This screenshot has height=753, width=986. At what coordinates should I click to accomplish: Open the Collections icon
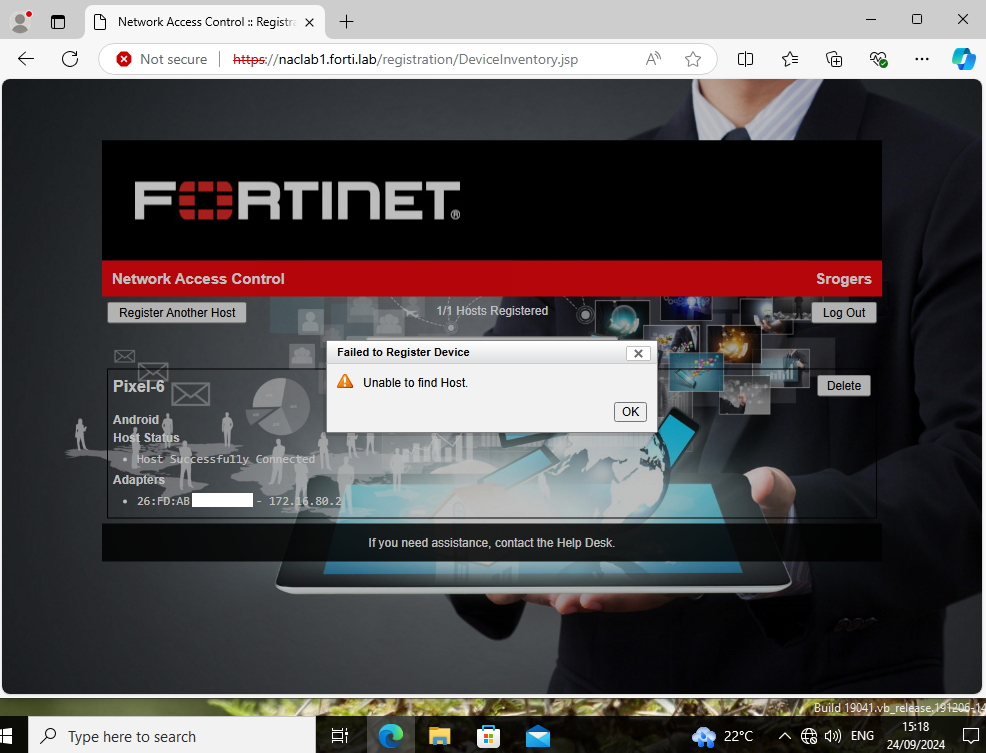[834, 59]
